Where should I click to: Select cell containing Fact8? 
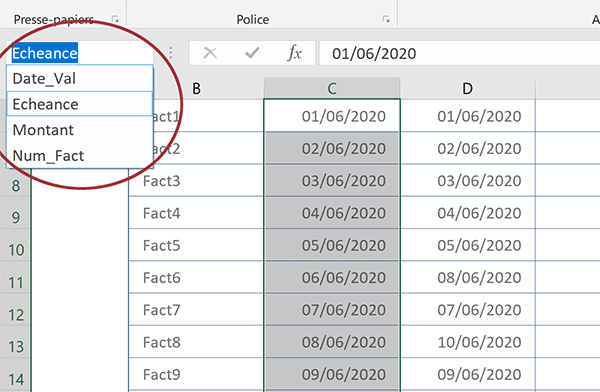coord(196,342)
